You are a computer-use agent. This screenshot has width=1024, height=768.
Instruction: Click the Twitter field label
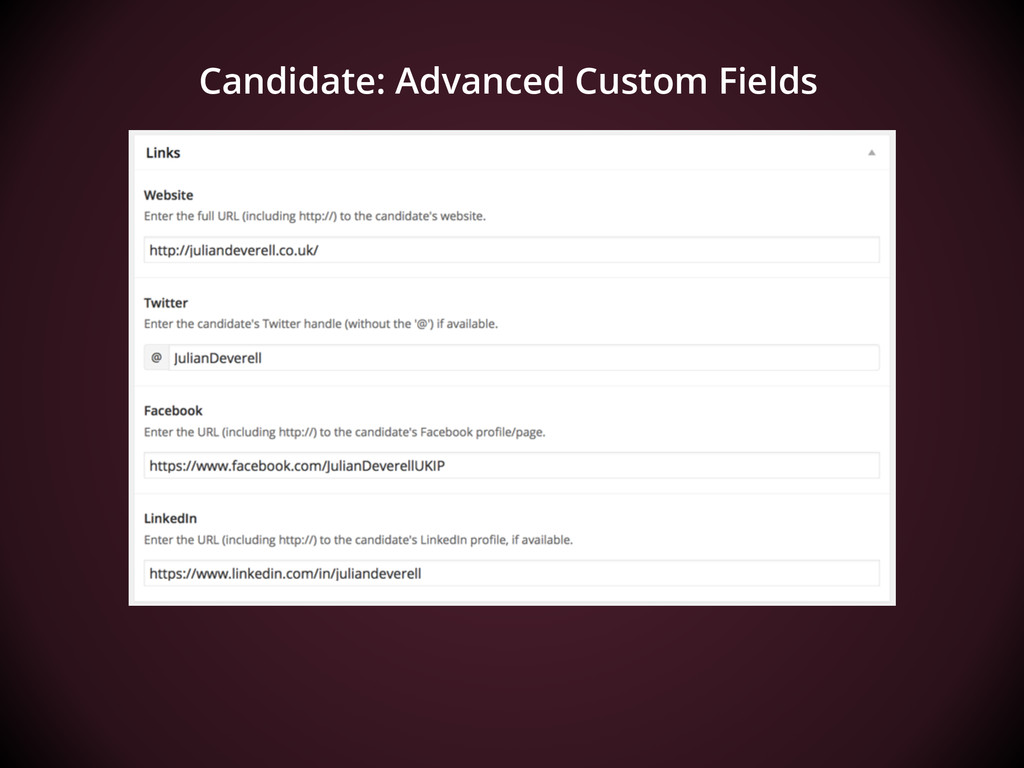coord(166,303)
